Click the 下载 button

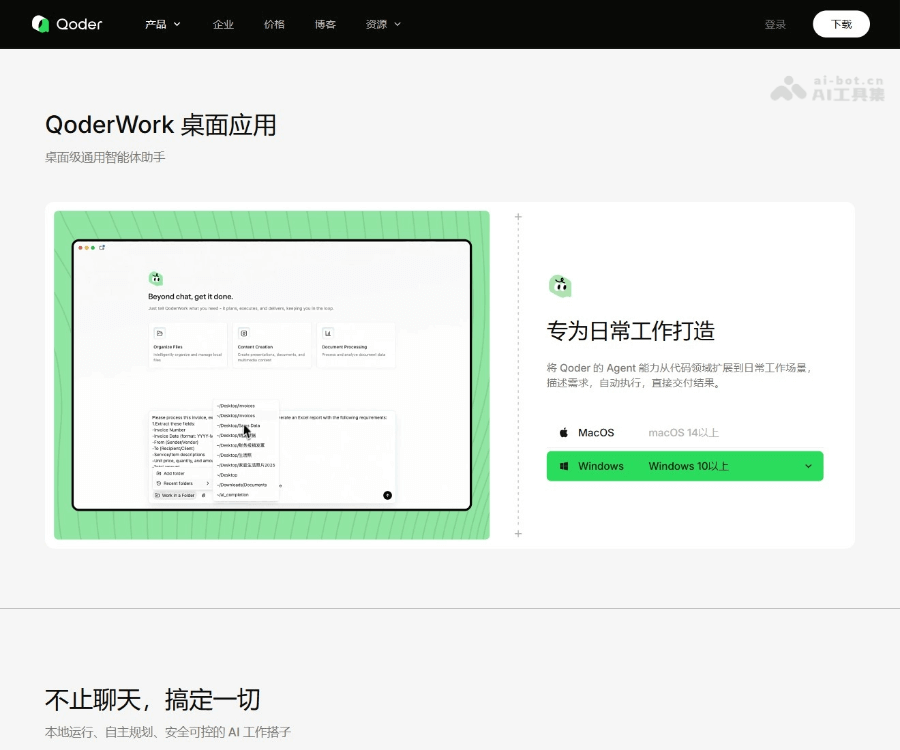coord(841,23)
